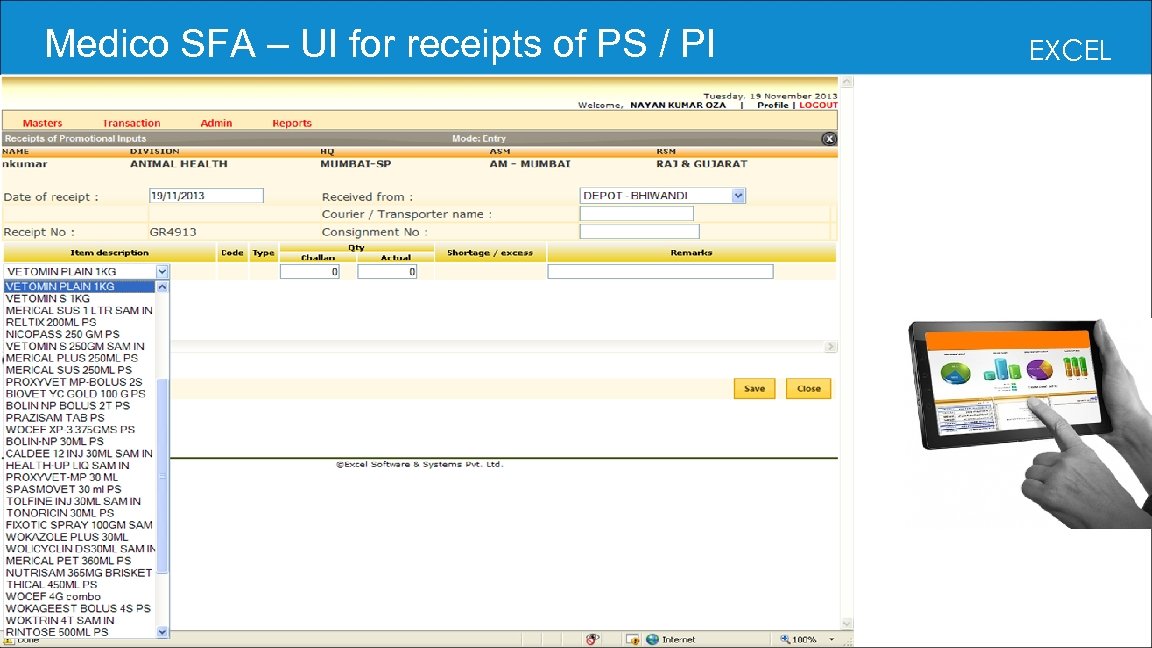Click the item list scrollbar down arrow
Image resolution: width=1152 pixels, height=648 pixels.
pos(162,631)
